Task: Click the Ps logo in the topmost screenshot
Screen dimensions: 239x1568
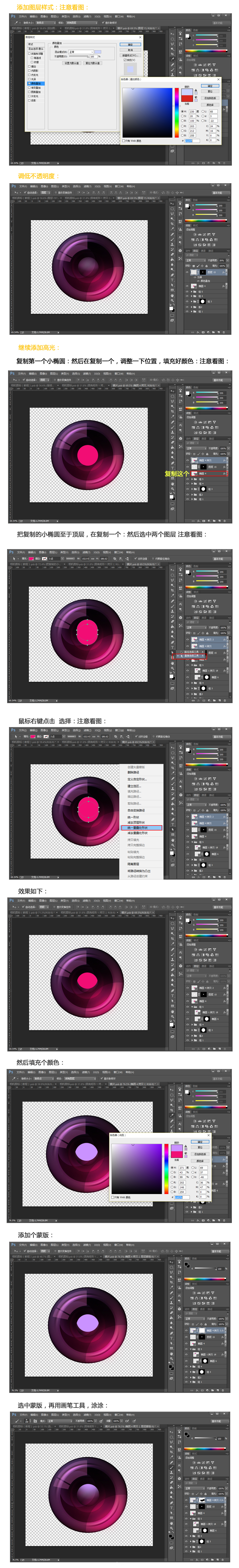Action: tap(13, 16)
